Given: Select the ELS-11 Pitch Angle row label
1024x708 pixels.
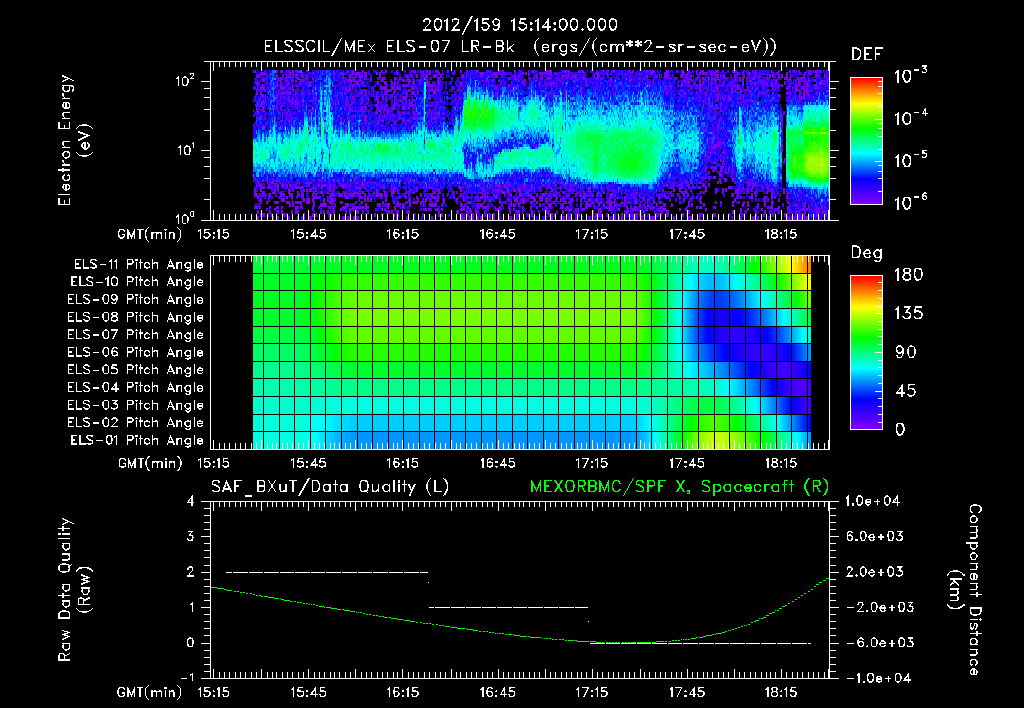Looking at the screenshot, I should pos(138,265).
